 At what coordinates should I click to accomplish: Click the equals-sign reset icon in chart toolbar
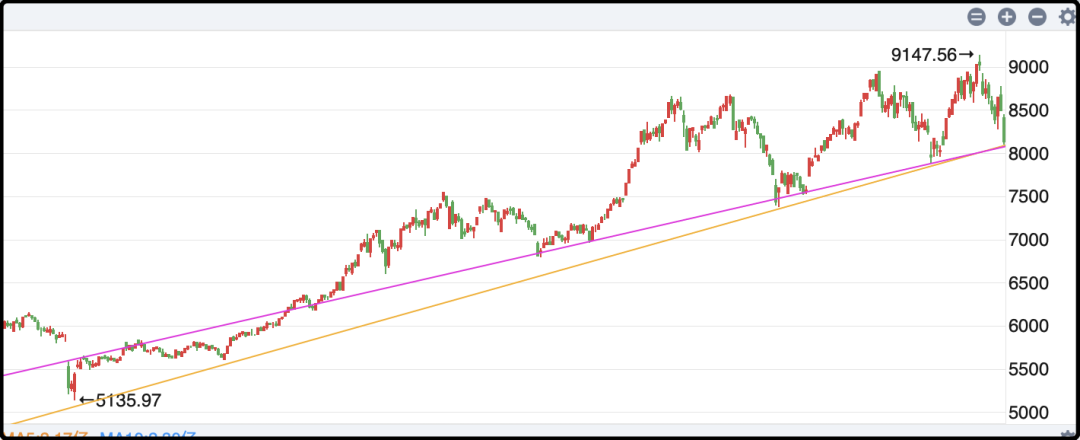[x=977, y=17]
